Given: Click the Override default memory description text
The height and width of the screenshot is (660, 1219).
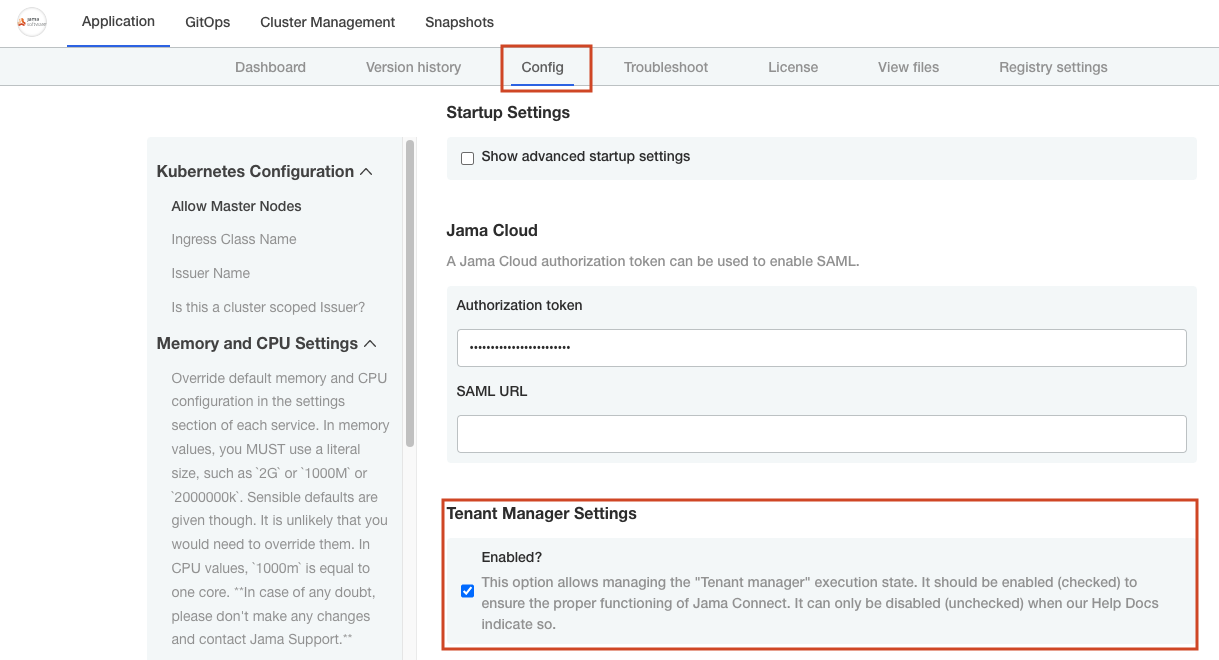Looking at the screenshot, I should click(x=279, y=509).
